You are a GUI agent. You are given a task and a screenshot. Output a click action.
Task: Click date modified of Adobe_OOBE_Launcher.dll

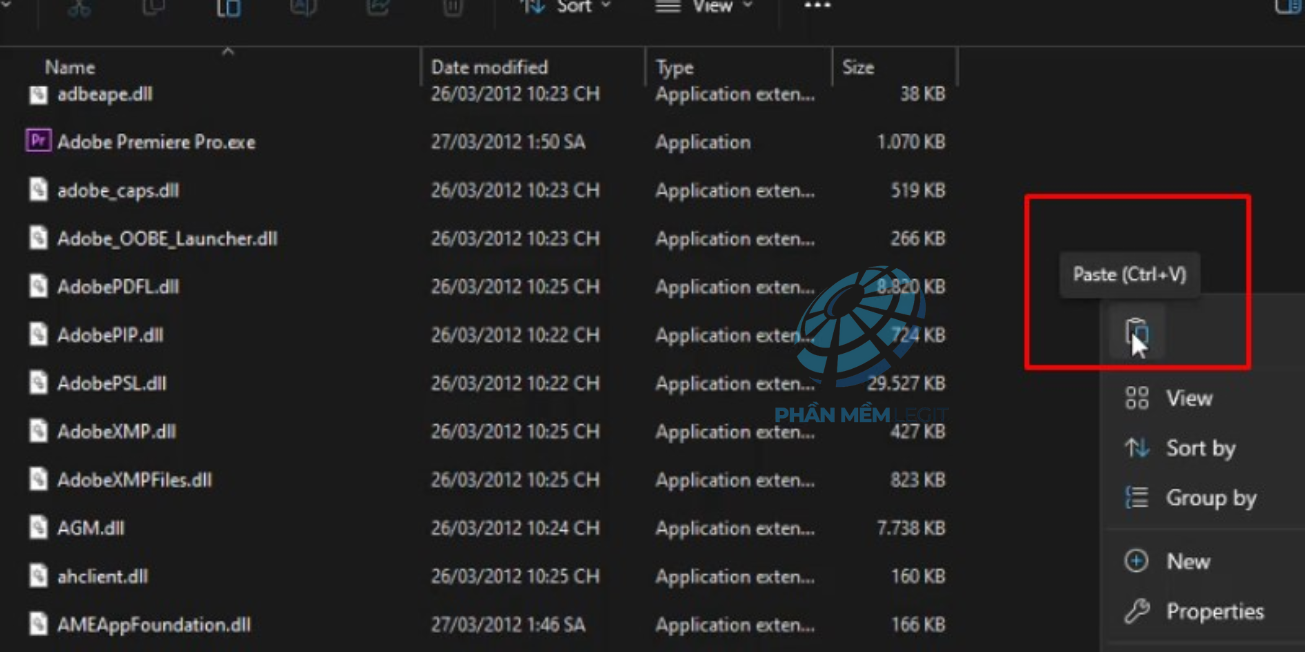pos(515,238)
